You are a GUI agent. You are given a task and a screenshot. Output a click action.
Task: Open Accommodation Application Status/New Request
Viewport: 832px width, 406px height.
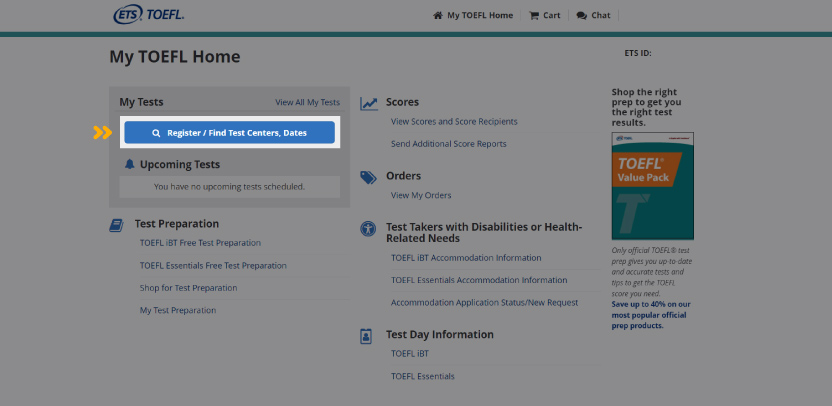(484, 303)
